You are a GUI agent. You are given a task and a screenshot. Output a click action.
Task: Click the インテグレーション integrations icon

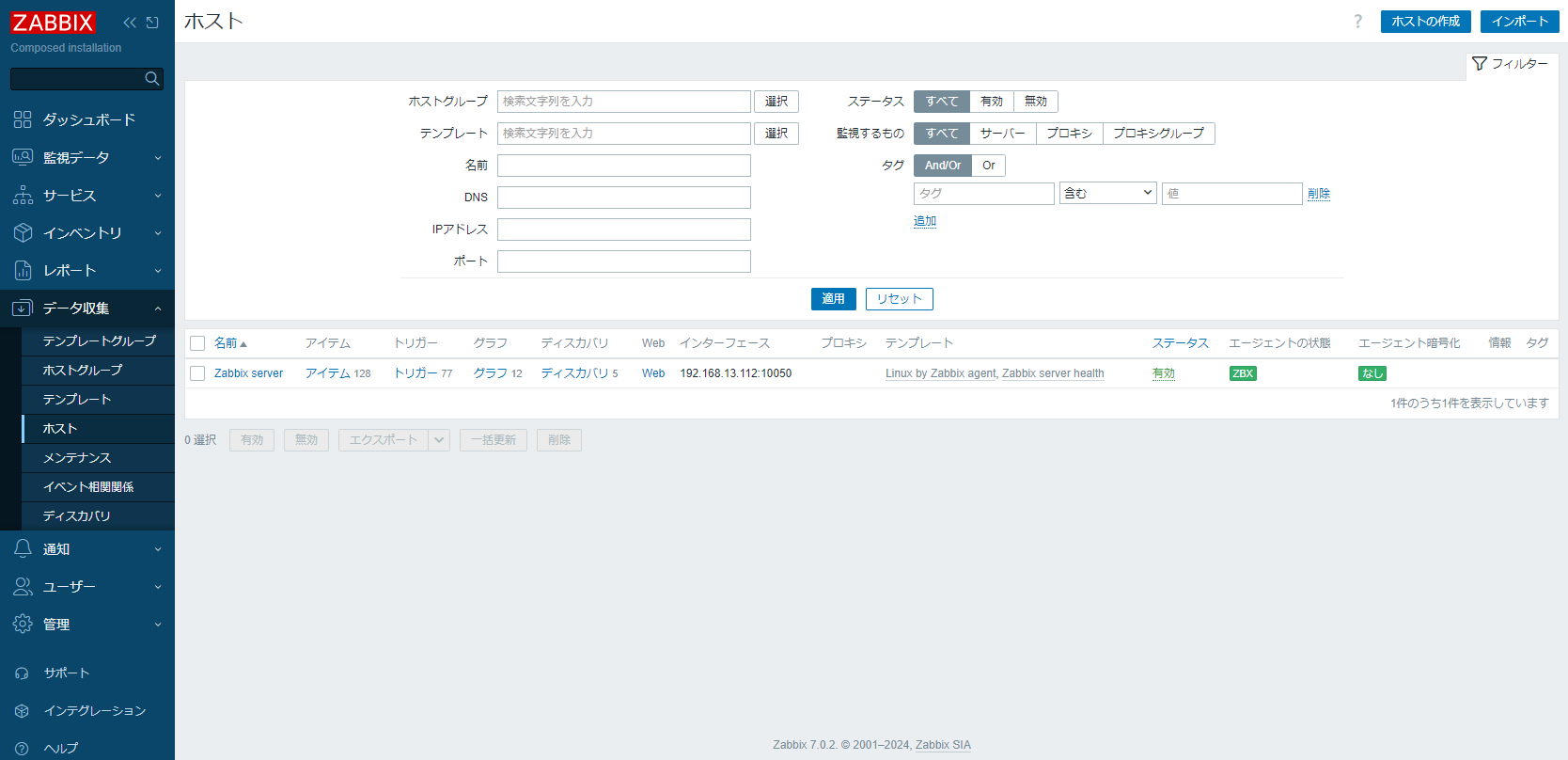coord(23,711)
